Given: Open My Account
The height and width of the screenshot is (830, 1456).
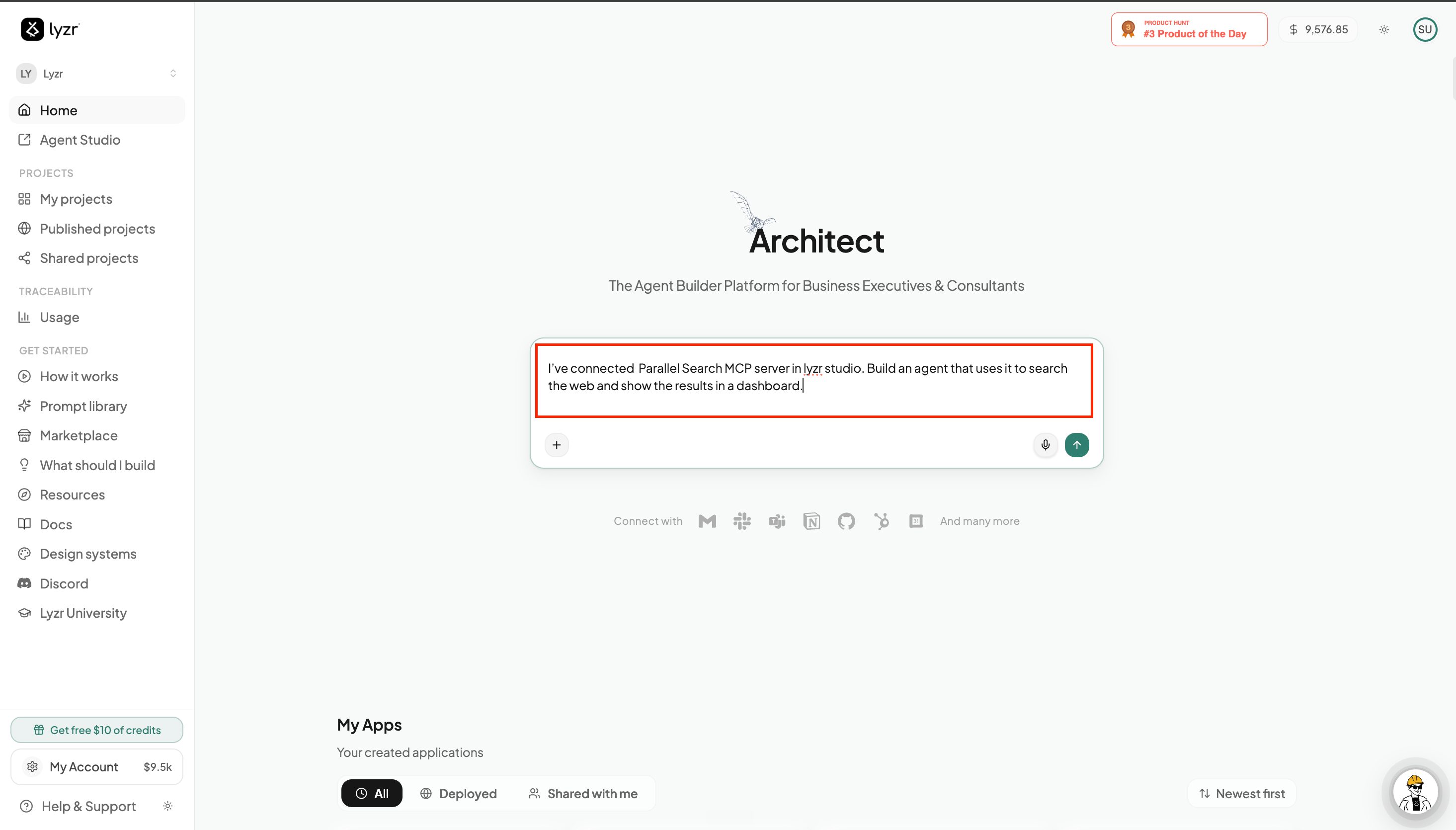Looking at the screenshot, I should pos(97,767).
